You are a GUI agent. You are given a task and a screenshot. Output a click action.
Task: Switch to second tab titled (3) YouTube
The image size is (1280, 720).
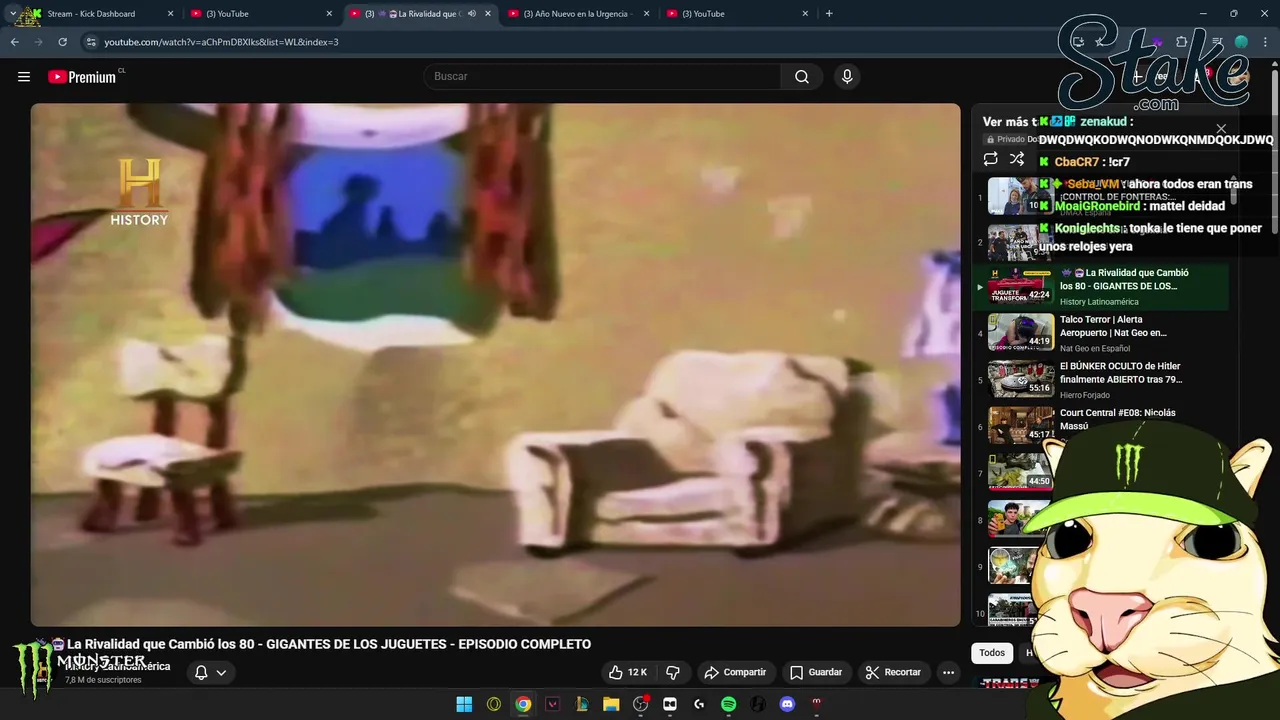click(262, 14)
